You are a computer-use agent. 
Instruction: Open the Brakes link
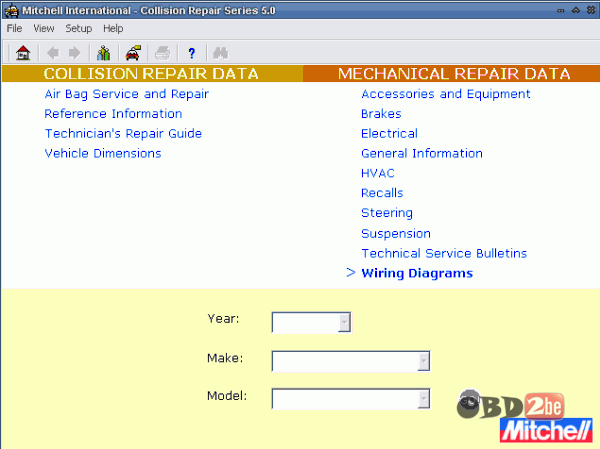(x=381, y=114)
